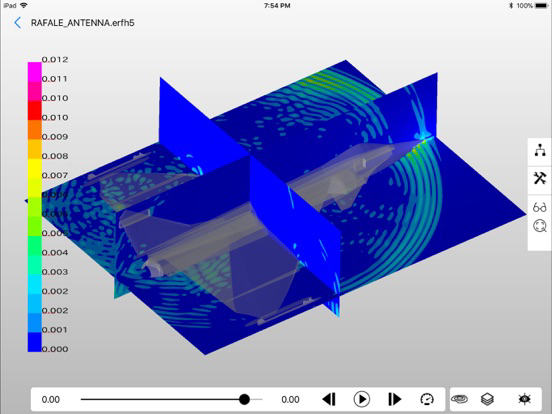Toggle the glasses view mode icon
The image size is (552, 414).
tap(540, 207)
